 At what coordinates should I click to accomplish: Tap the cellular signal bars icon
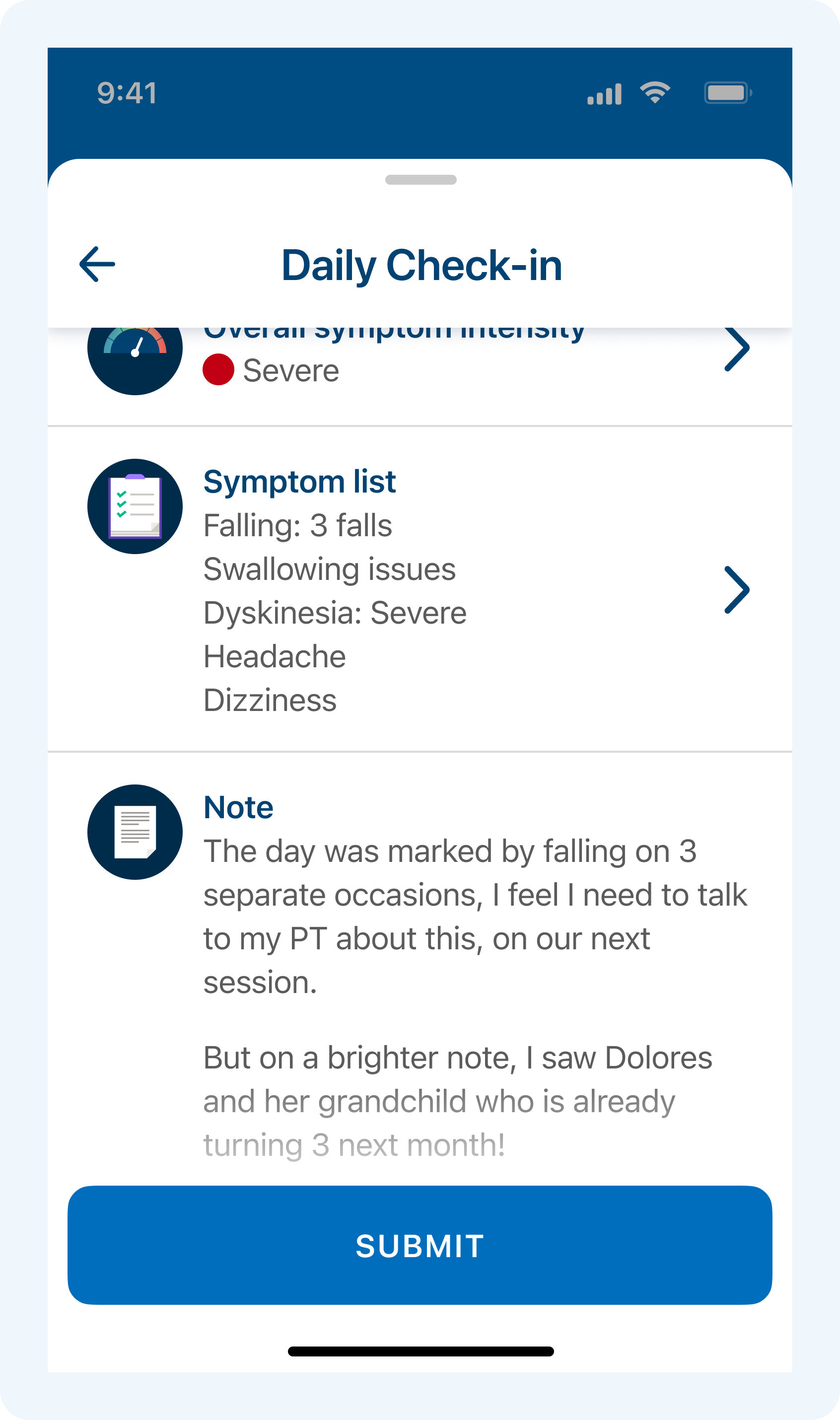[x=604, y=94]
